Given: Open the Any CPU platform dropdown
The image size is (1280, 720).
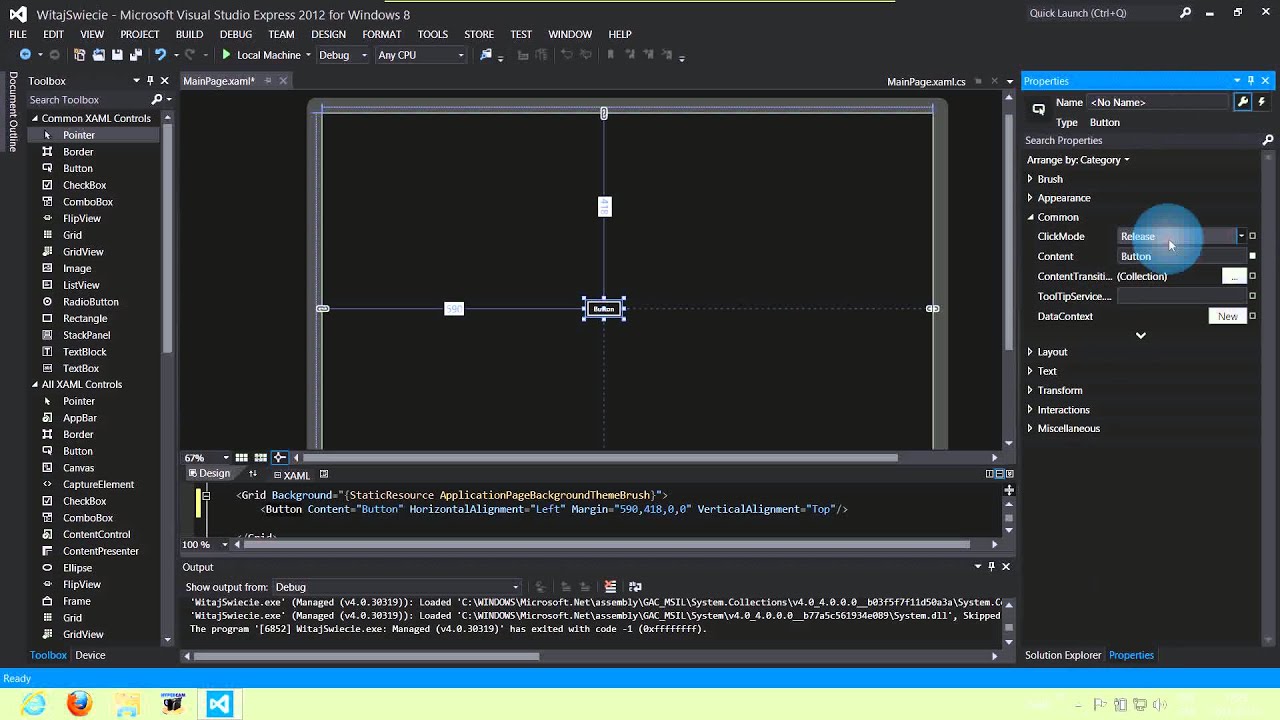Looking at the screenshot, I should 461,56.
